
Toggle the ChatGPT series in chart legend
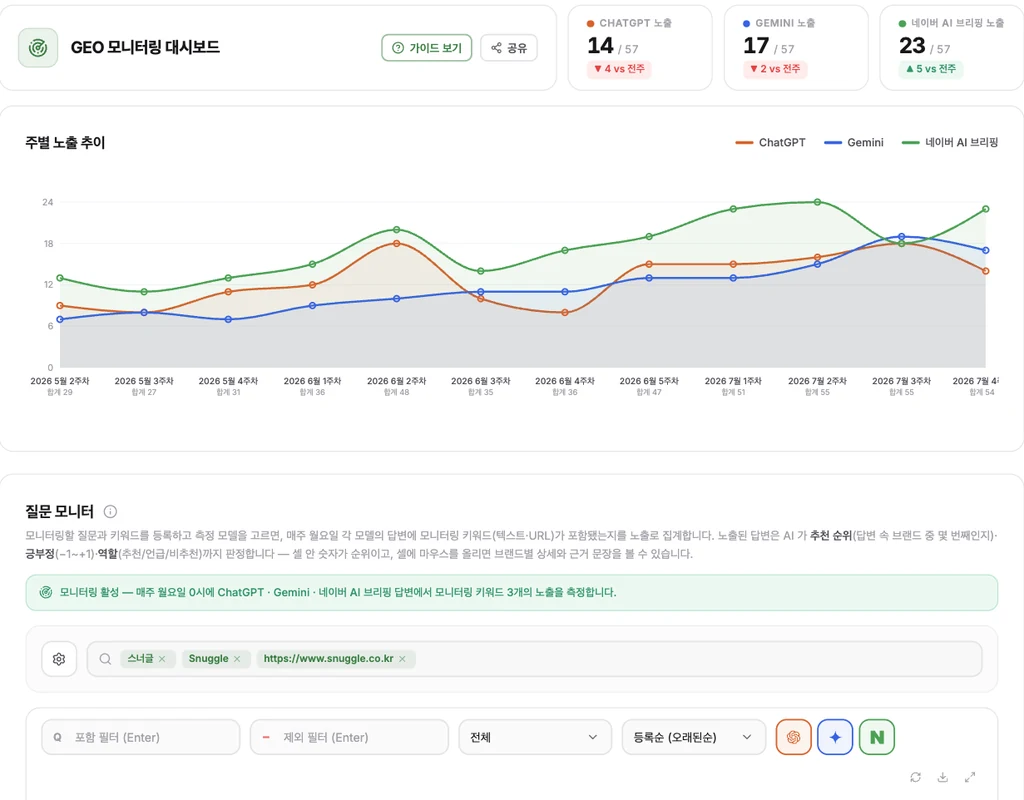pos(771,142)
